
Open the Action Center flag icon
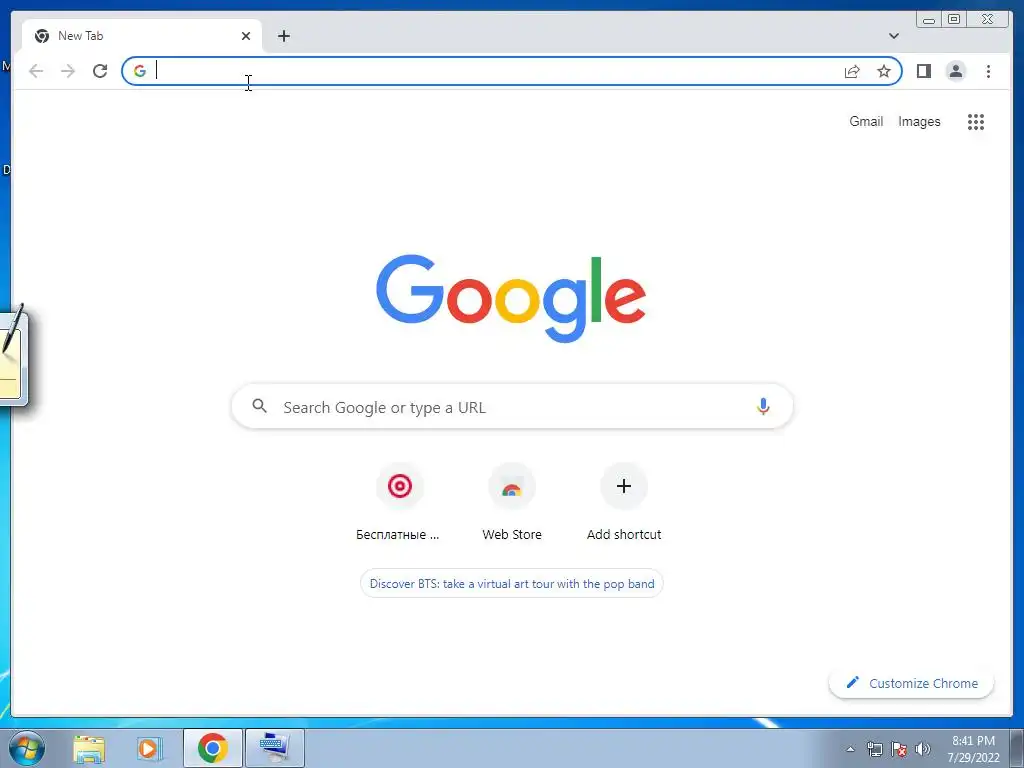(x=899, y=749)
